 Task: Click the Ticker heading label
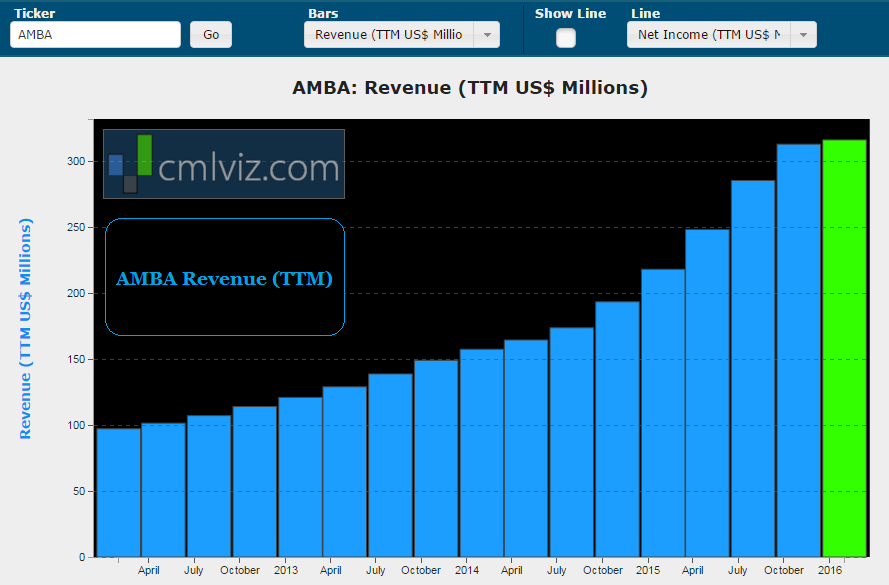(x=35, y=14)
